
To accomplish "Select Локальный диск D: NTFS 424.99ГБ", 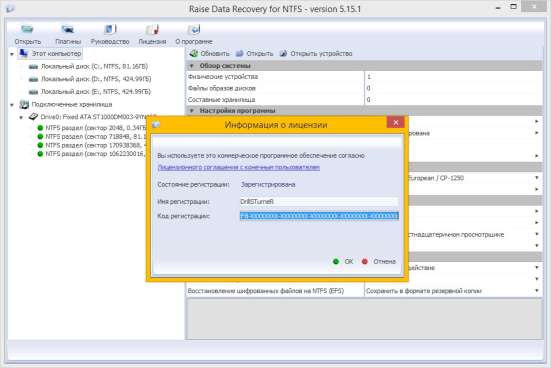I will [x=96, y=79].
